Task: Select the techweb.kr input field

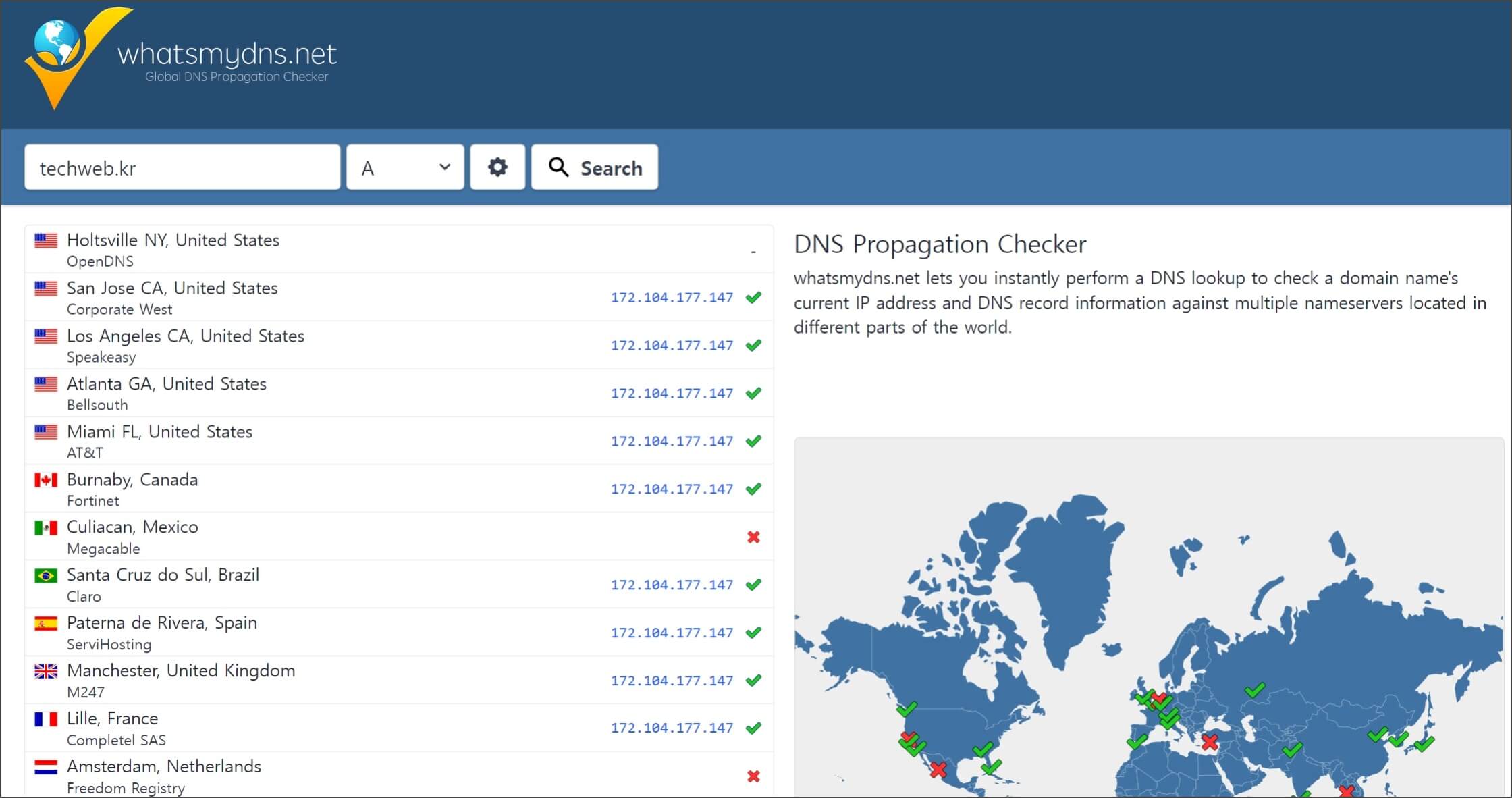Action: pos(184,167)
